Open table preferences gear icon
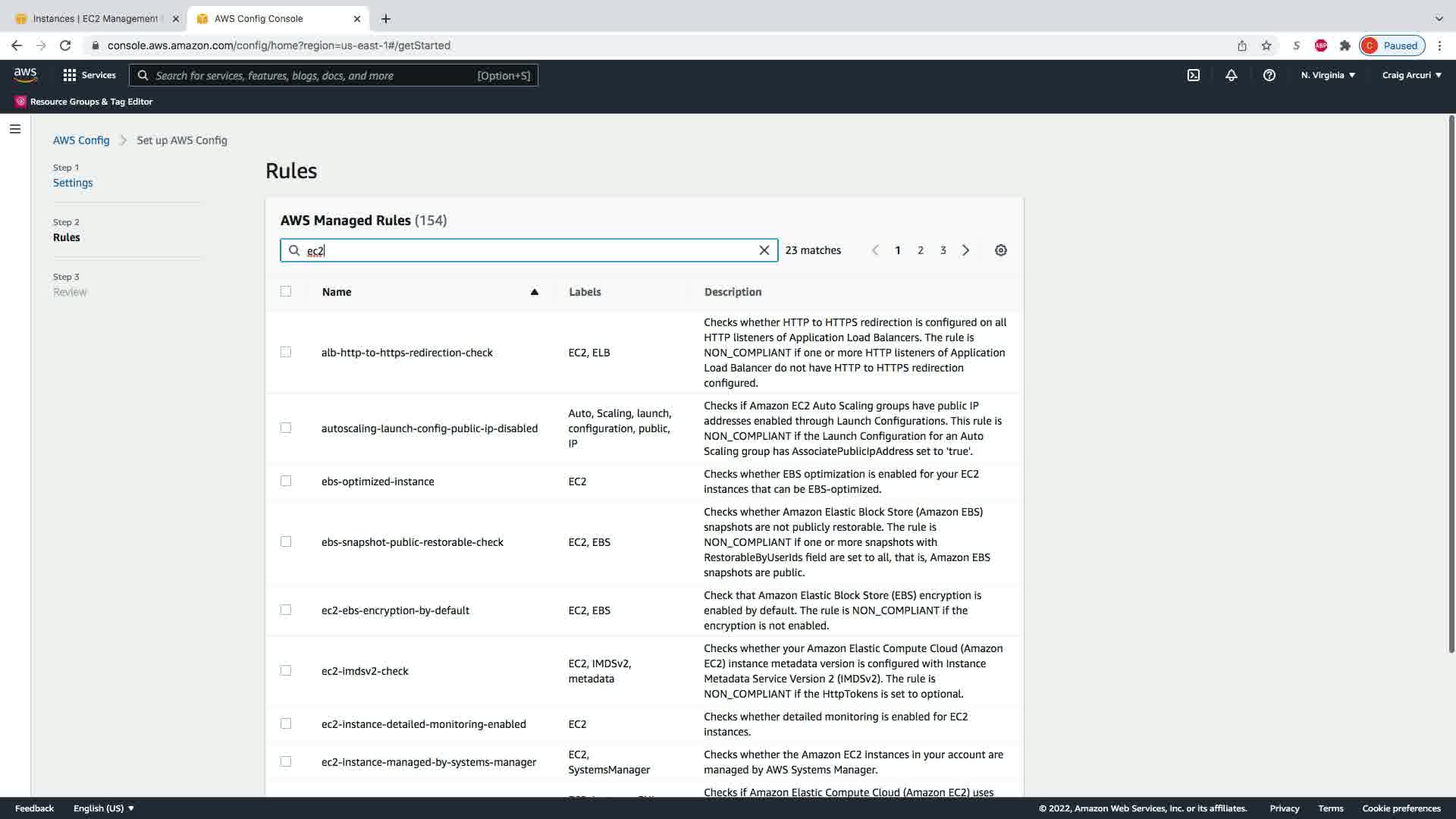This screenshot has width=1456, height=819. point(1000,250)
